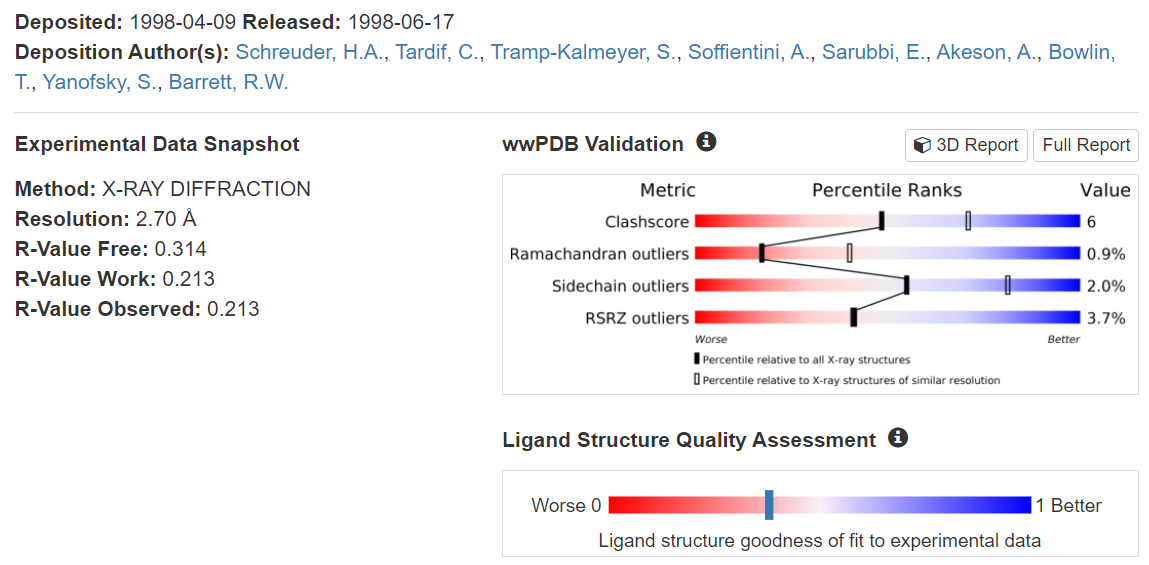Click author Tramp-Kalmeyer, S.
Image resolution: width=1149 pixels, height=565 pixels.
583,52
